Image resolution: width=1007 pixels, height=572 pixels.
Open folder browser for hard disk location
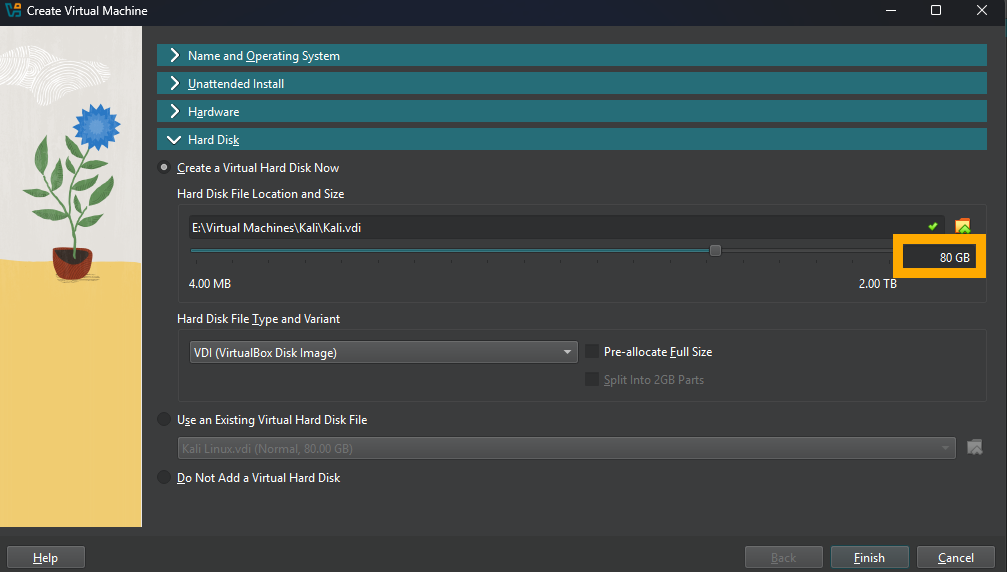(963, 227)
